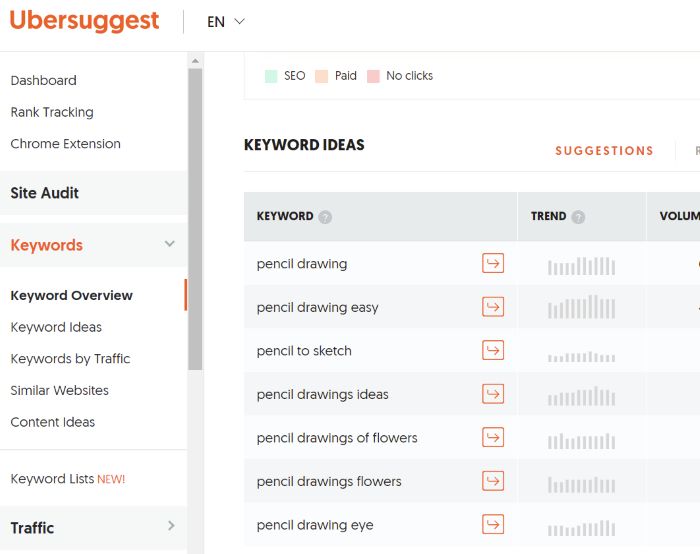Open Keyword Lists NEW! page
Screen dimensions: 700x554
tap(68, 479)
